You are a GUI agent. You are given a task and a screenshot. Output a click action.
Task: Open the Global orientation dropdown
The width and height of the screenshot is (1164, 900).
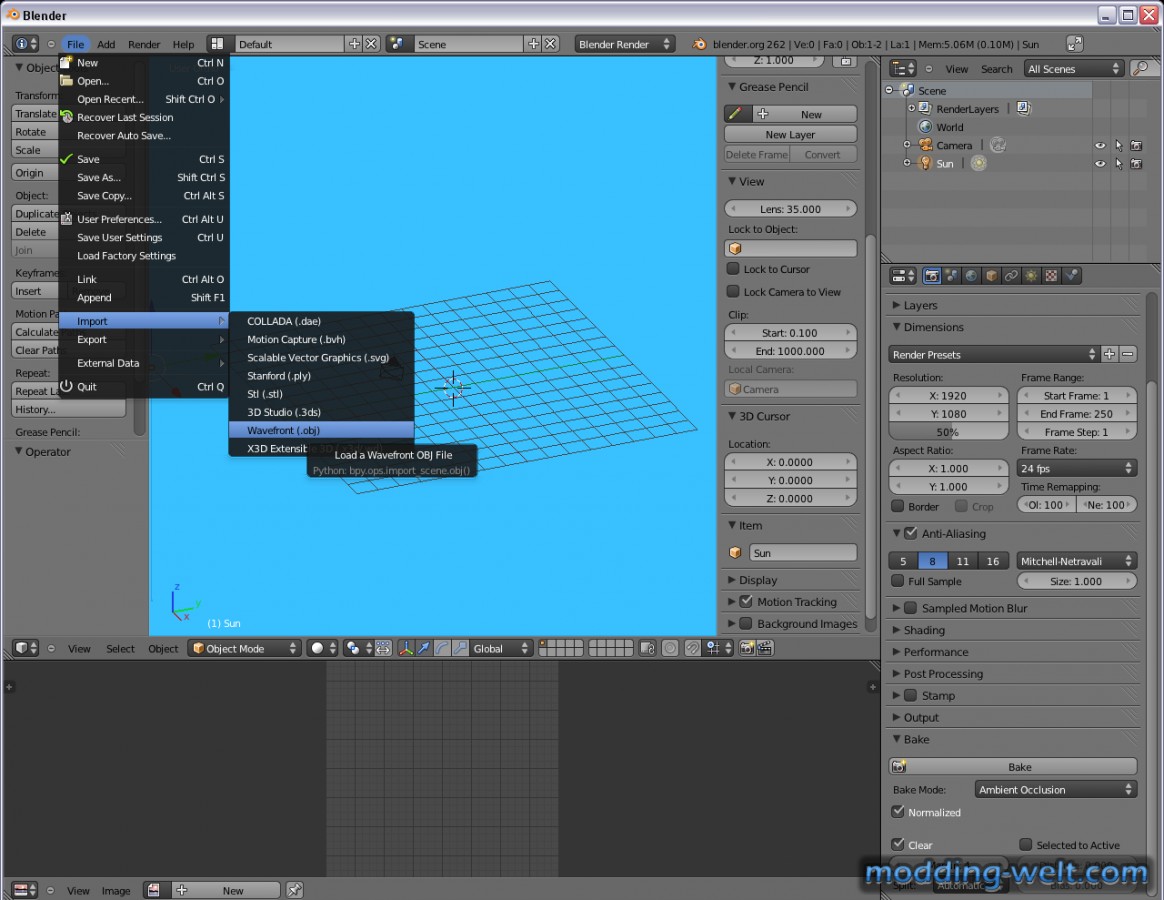pyautogui.click(x=501, y=648)
